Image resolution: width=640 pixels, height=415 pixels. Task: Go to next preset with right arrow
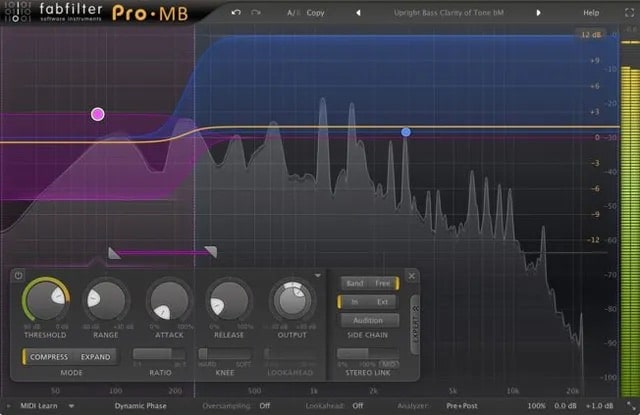point(538,13)
